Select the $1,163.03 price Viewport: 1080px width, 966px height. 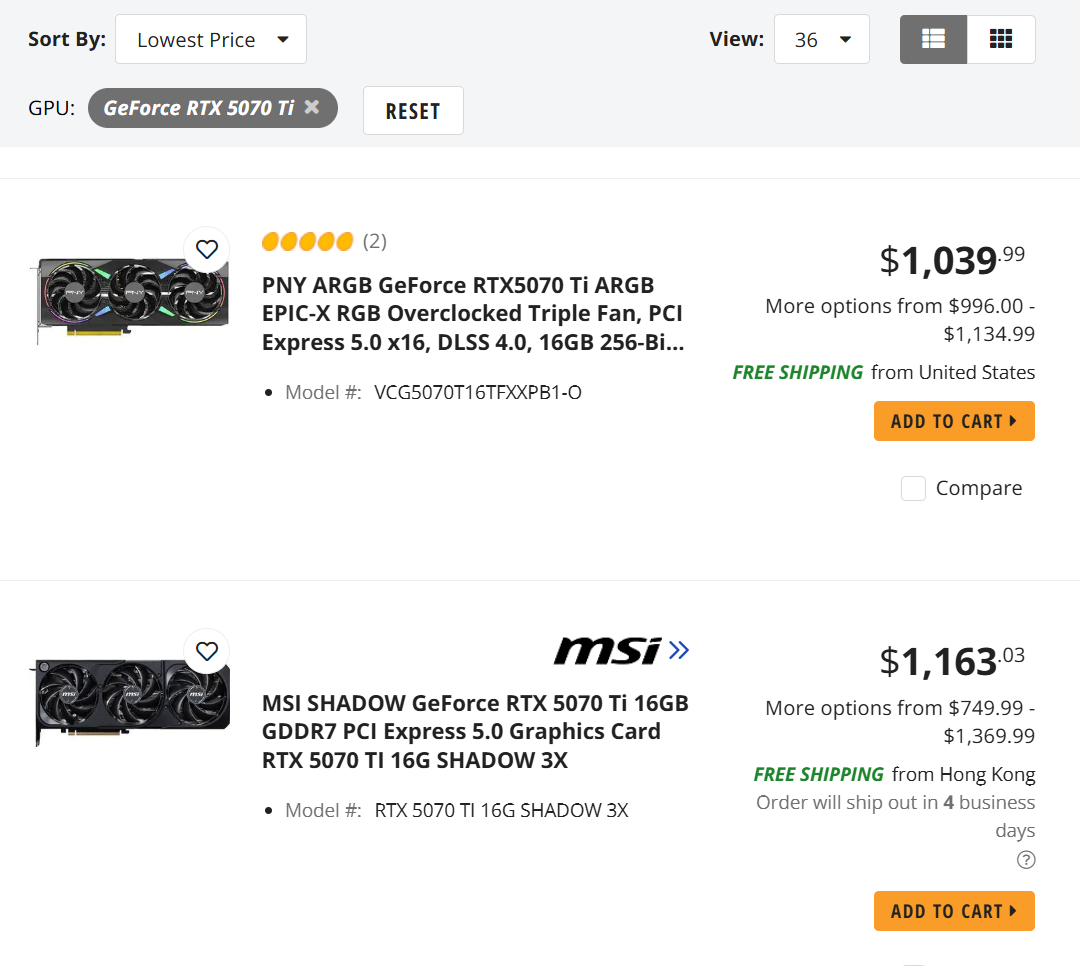coord(953,662)
